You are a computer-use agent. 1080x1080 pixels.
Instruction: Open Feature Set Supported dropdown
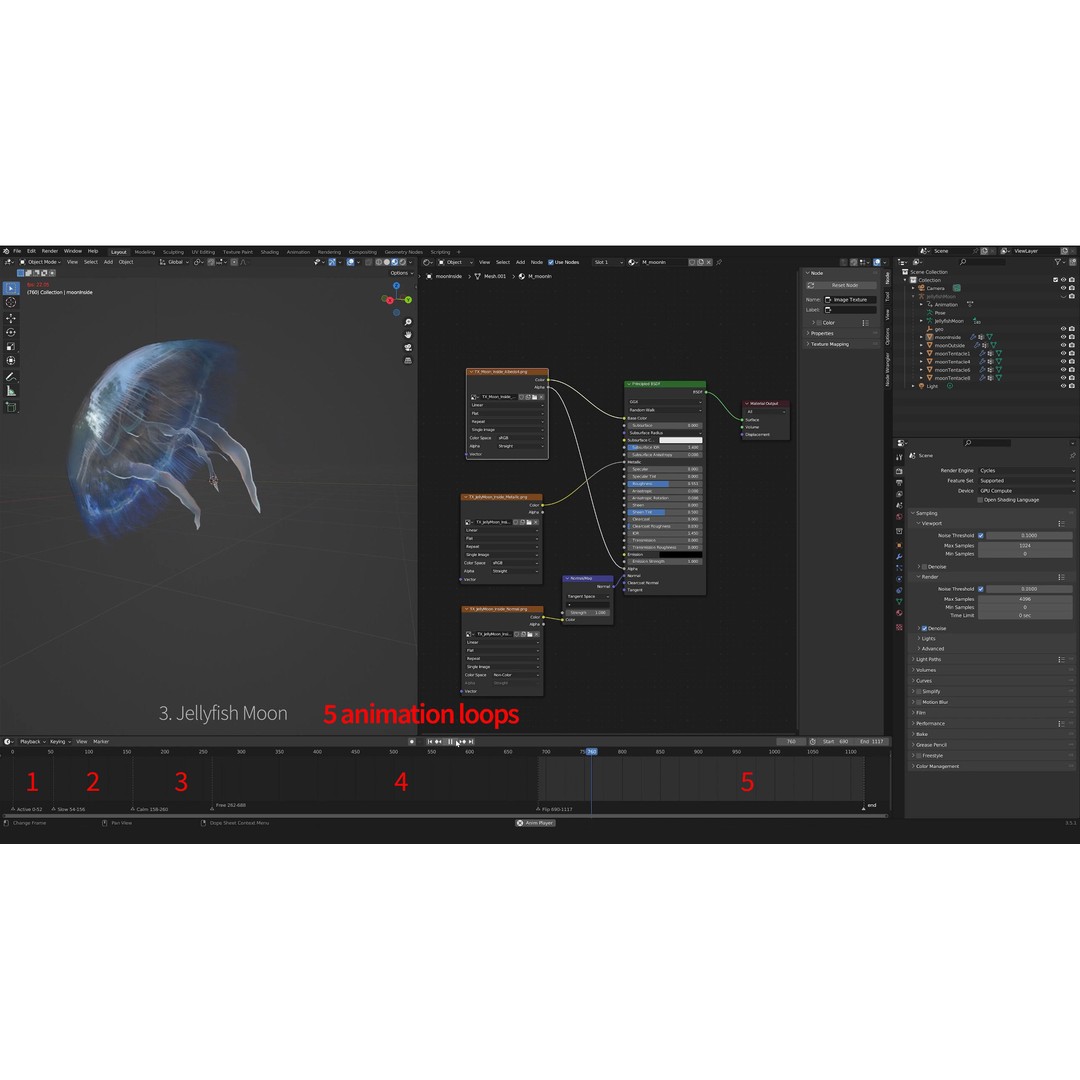[x=1026, y=481]
